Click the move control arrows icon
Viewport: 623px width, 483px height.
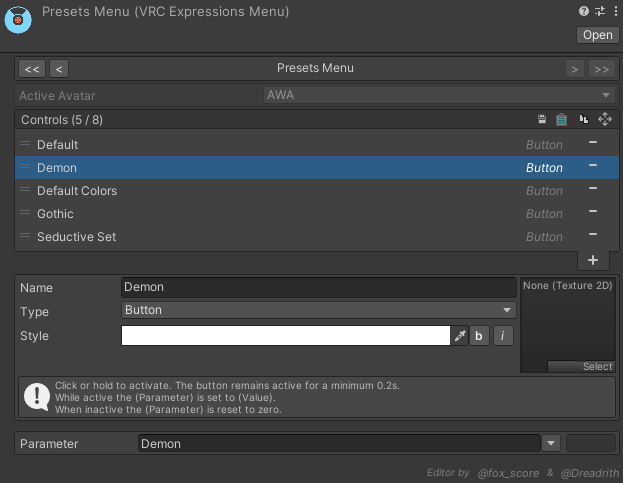(x=605, y=119)
